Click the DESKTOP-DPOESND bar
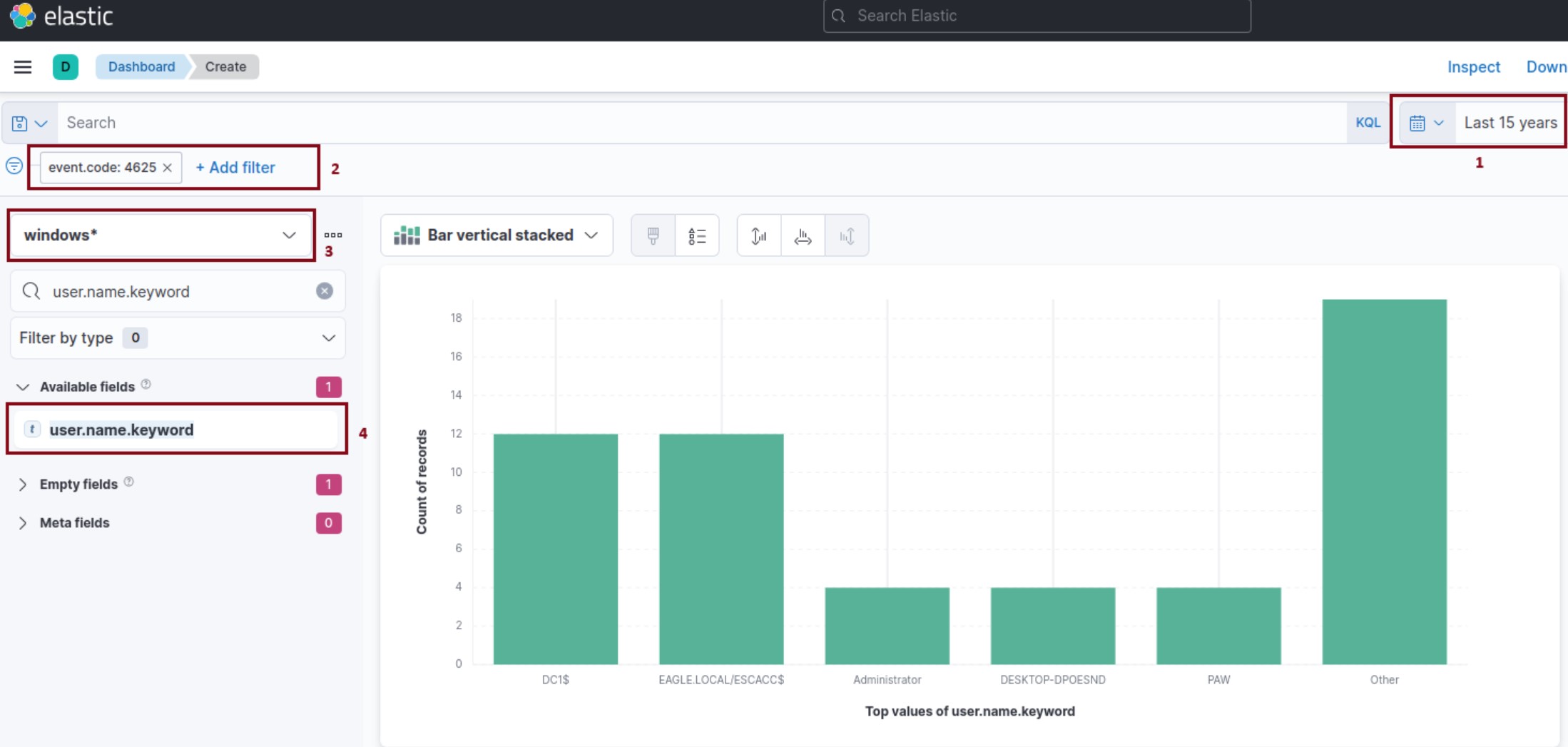 coord(1053,626)
